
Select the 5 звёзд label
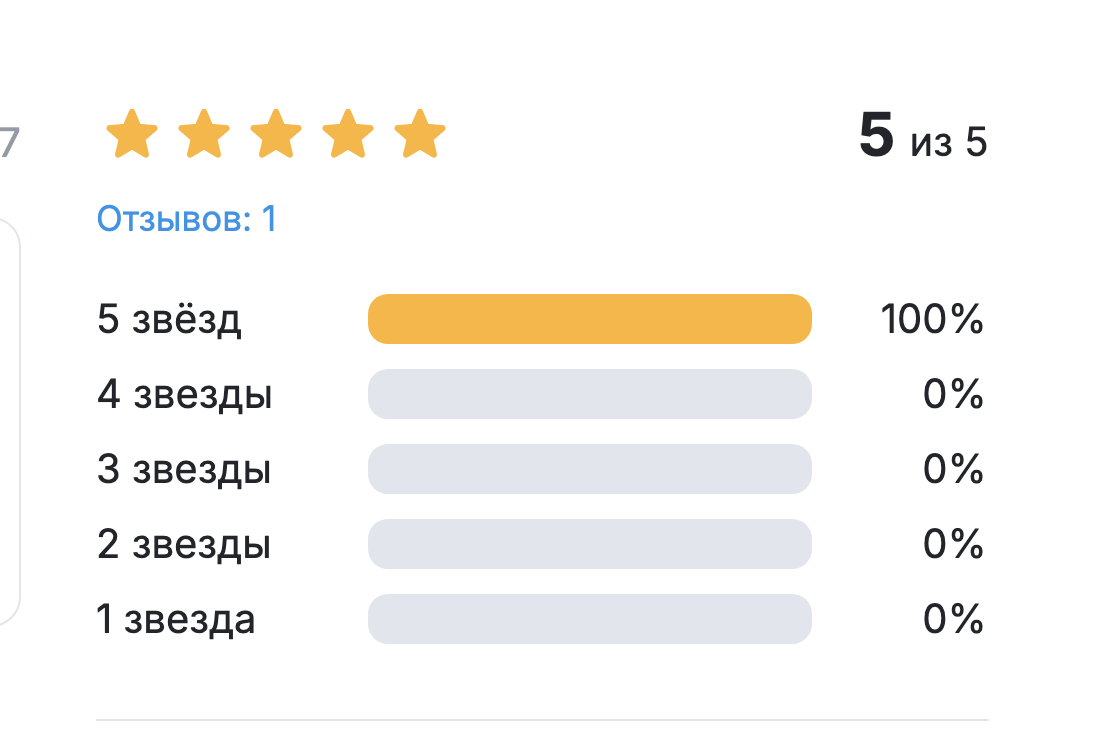pos(169,320)
